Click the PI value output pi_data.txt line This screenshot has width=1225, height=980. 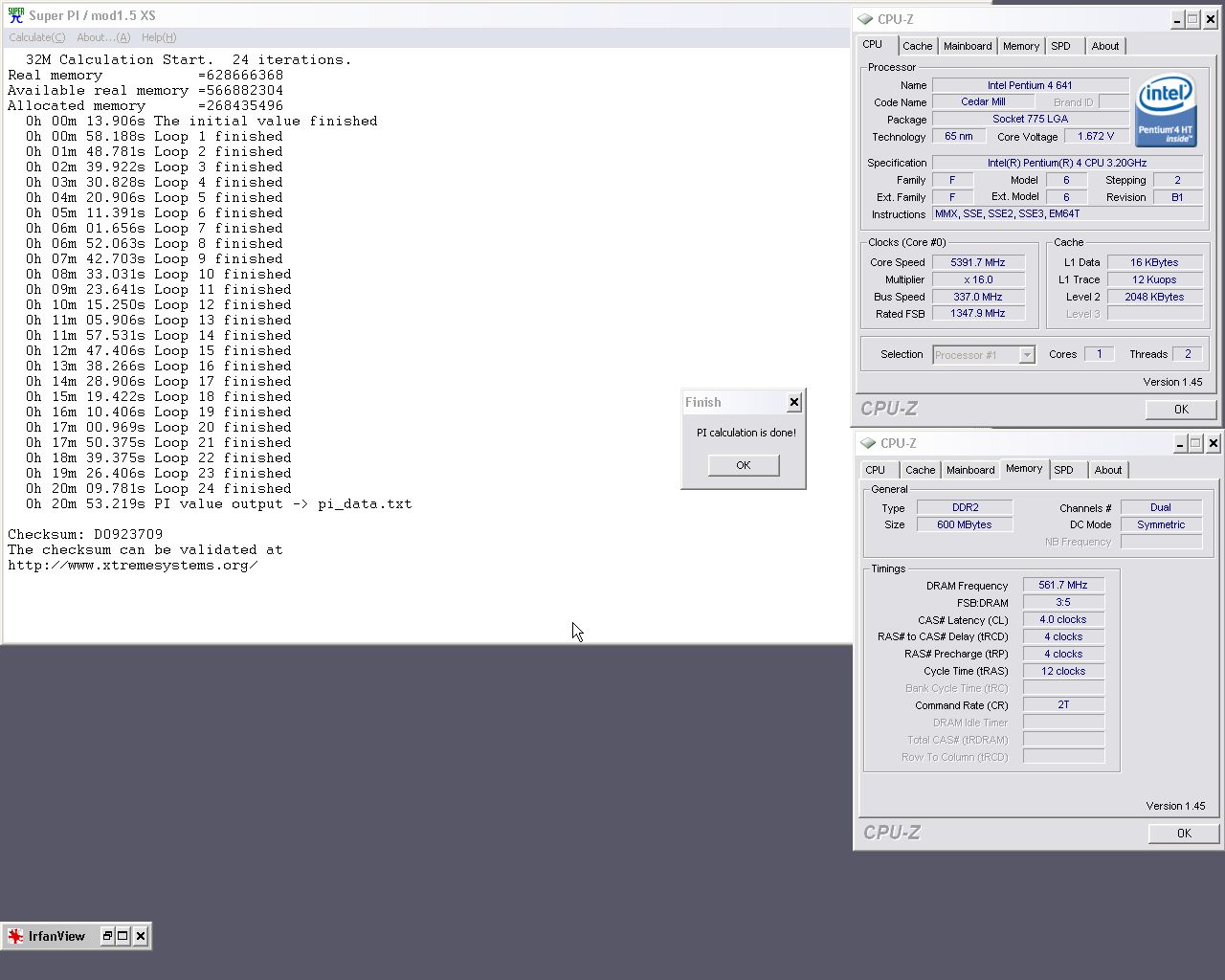[219, 503]
